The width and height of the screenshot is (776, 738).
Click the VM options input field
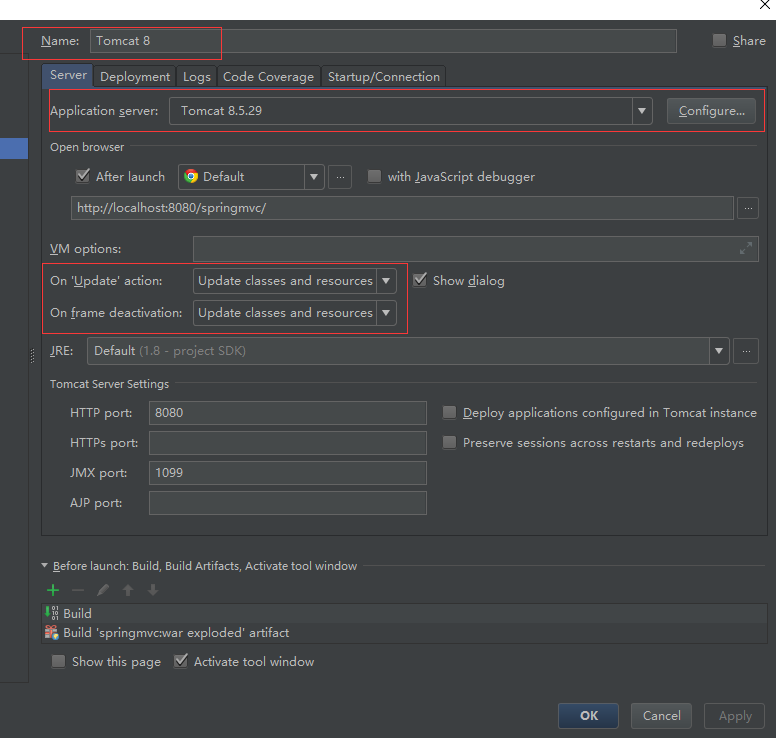tap(476, 248)
